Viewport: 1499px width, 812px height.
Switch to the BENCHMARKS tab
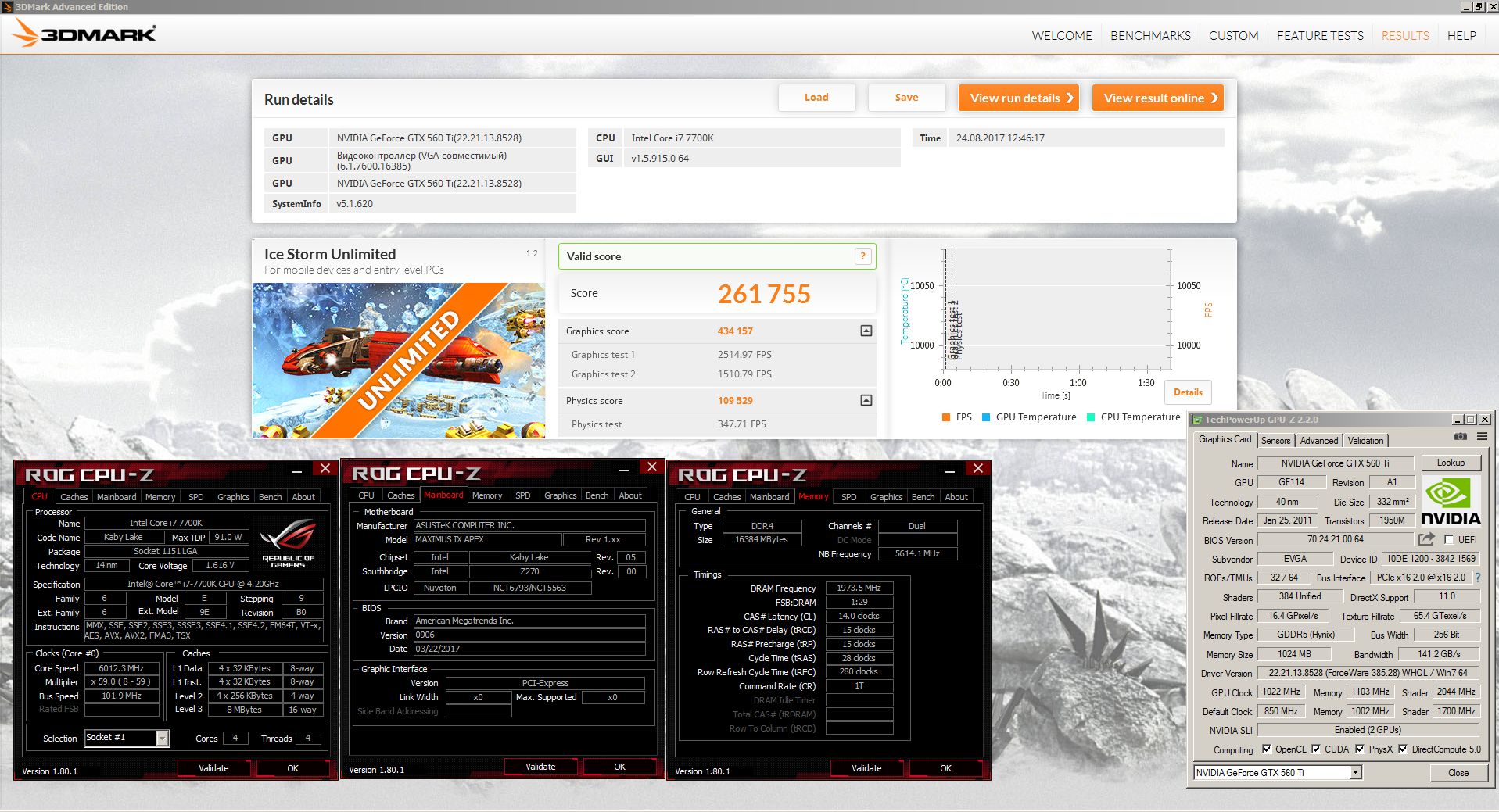[x=1150, y=36]
